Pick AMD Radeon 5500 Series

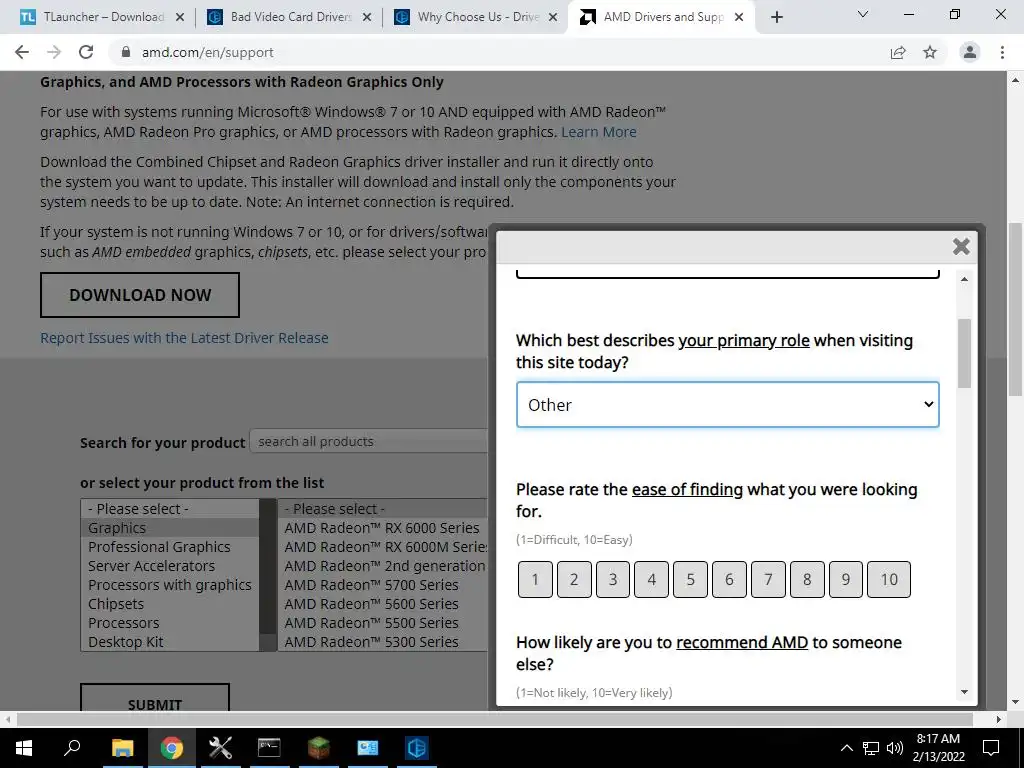(383, 622)
